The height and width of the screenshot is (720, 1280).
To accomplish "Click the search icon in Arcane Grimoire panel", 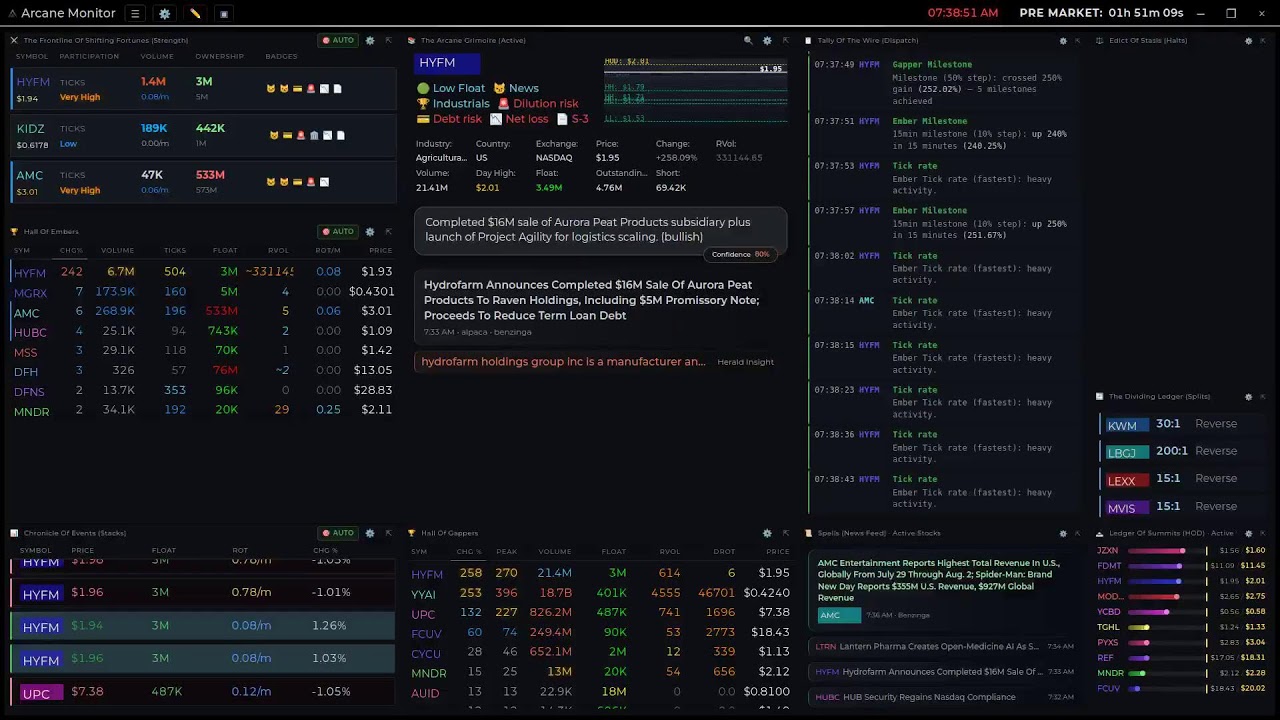I will (748, 40).
